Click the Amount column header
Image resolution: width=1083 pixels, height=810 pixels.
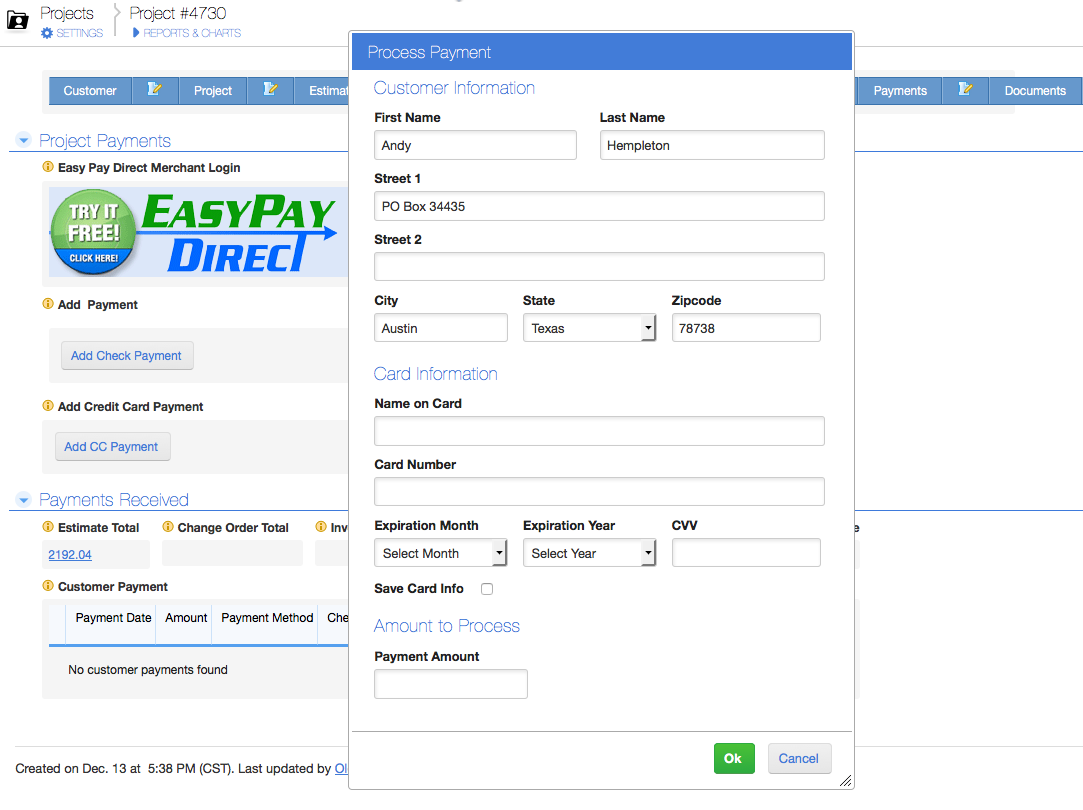click(186, 618)
